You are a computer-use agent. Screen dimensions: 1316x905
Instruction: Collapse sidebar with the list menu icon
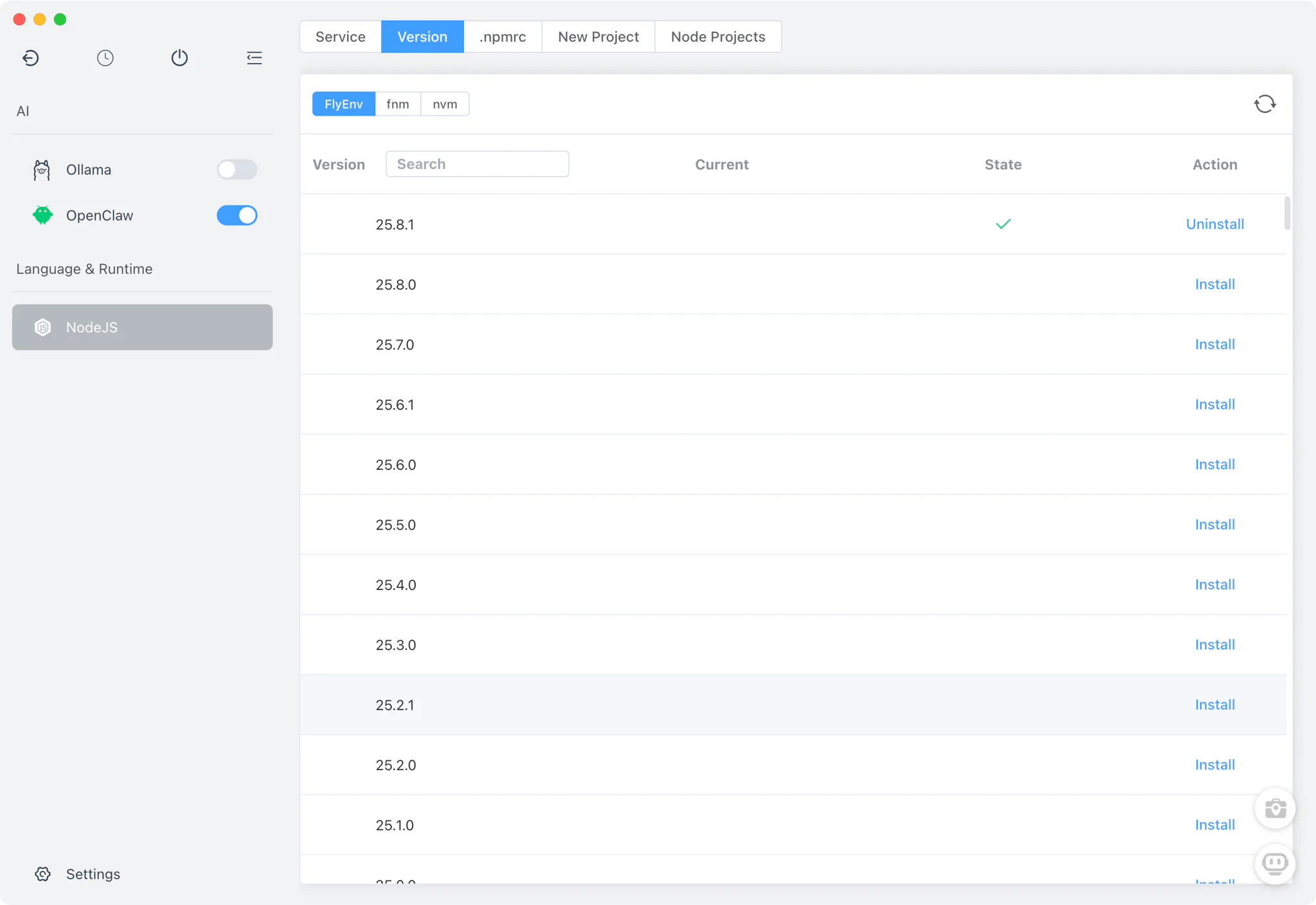(254, 58)
